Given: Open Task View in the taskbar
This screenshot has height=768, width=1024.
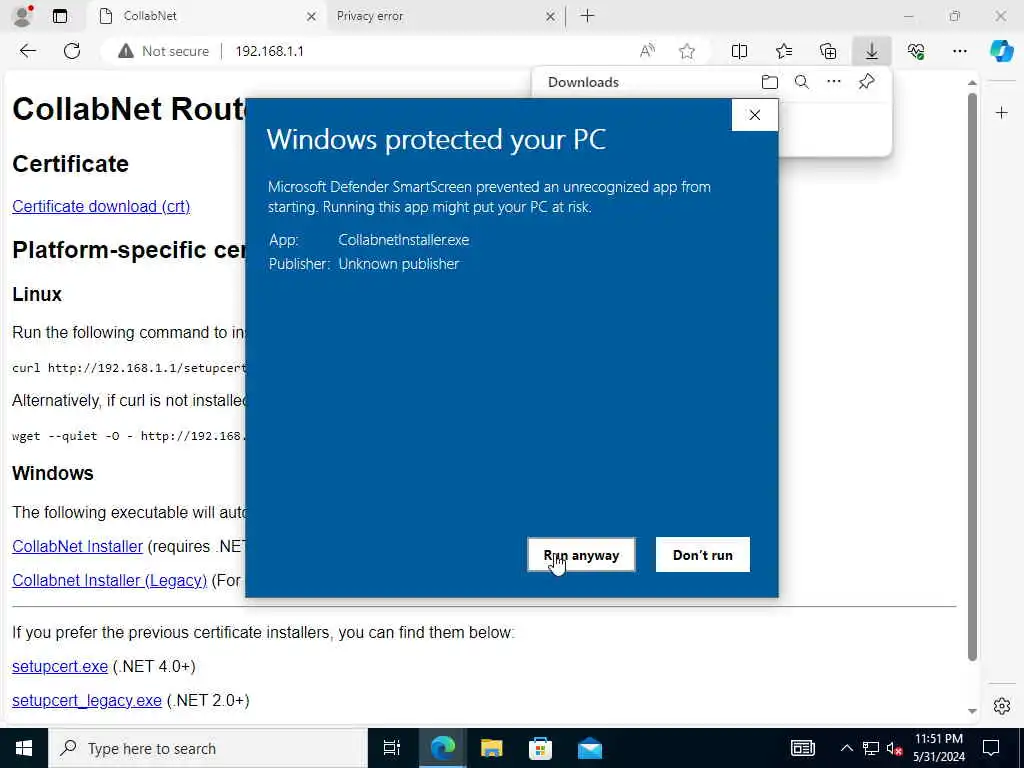Looking at the screenshot, I should (x=392, y=748).
